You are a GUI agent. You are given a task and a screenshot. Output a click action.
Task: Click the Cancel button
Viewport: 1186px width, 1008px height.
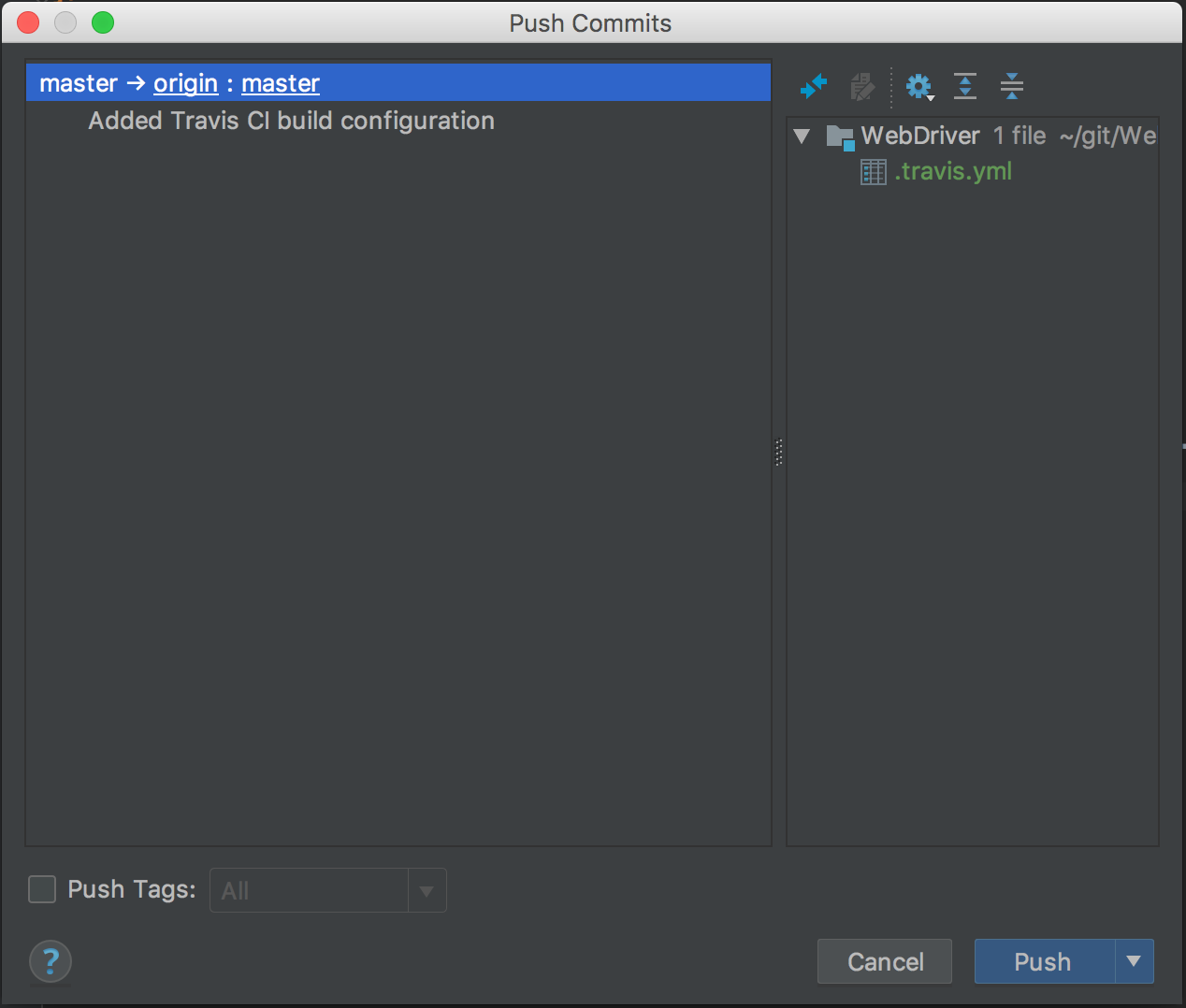[885, 961]
